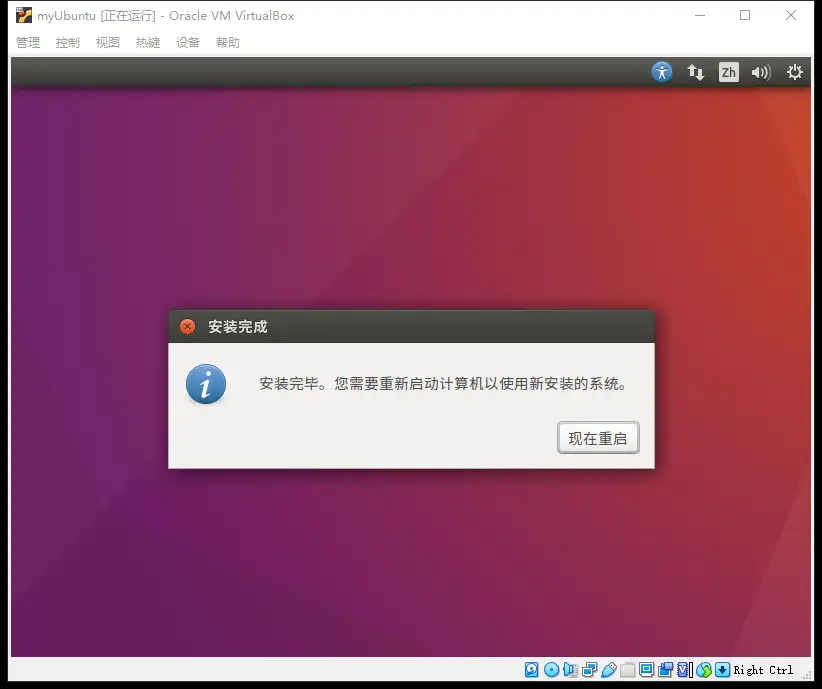Image resolution: width=822 pixels, height=689 pixels.
Task: Open the power gear system menu
Action: (795, 72)
